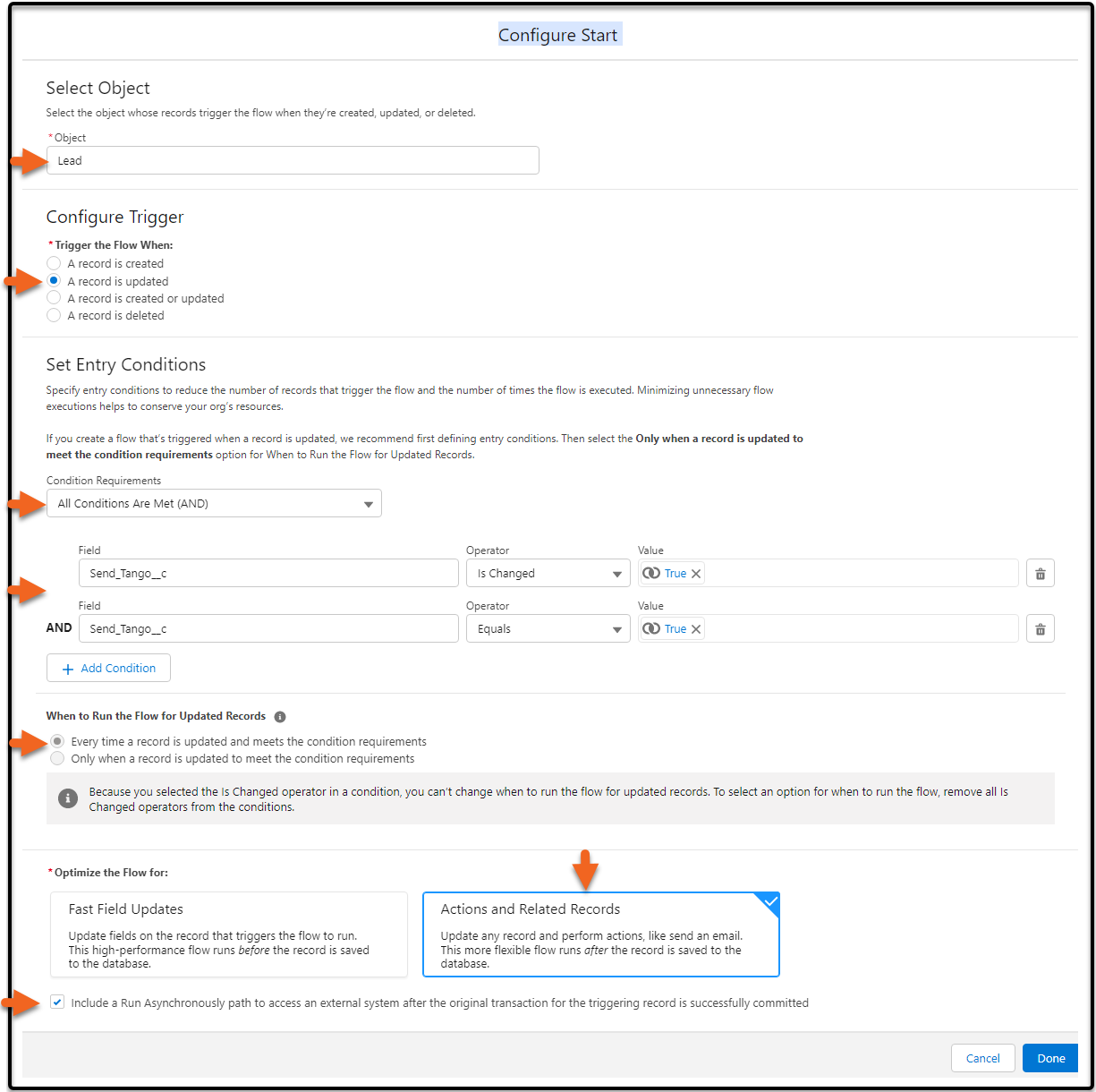Select the Actions and Related Records card
The width and height of the screenshot is (1096, 1092).
pyautogui.click(x=600, y=934)
